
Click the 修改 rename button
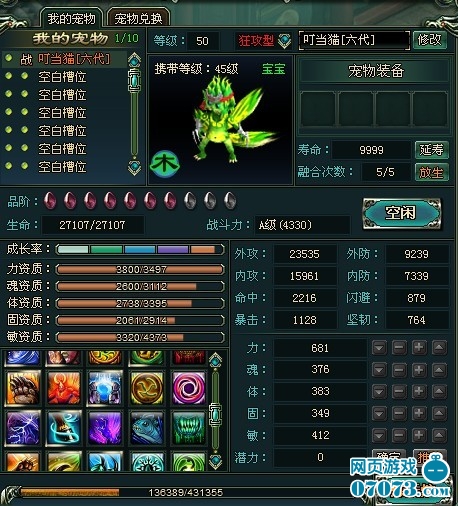pyautogui.click(x=430, y=40)
